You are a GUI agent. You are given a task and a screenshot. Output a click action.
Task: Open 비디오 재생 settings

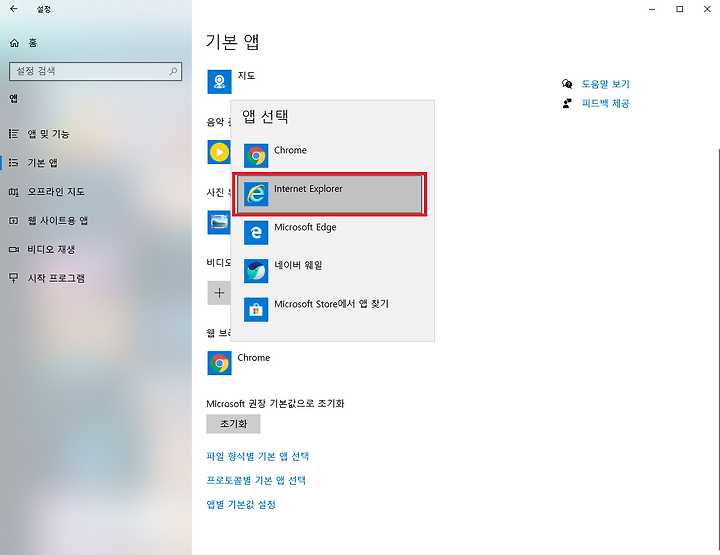point(42,249)
